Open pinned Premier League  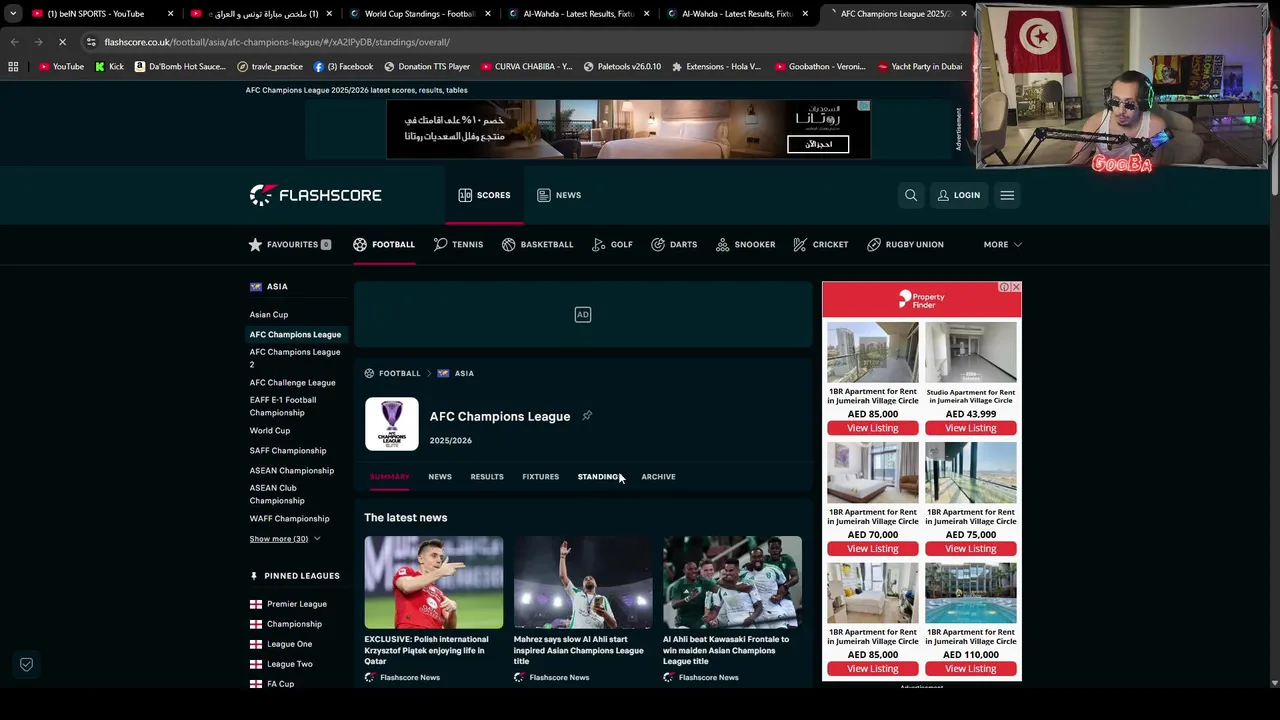click(x=297, y=604)
